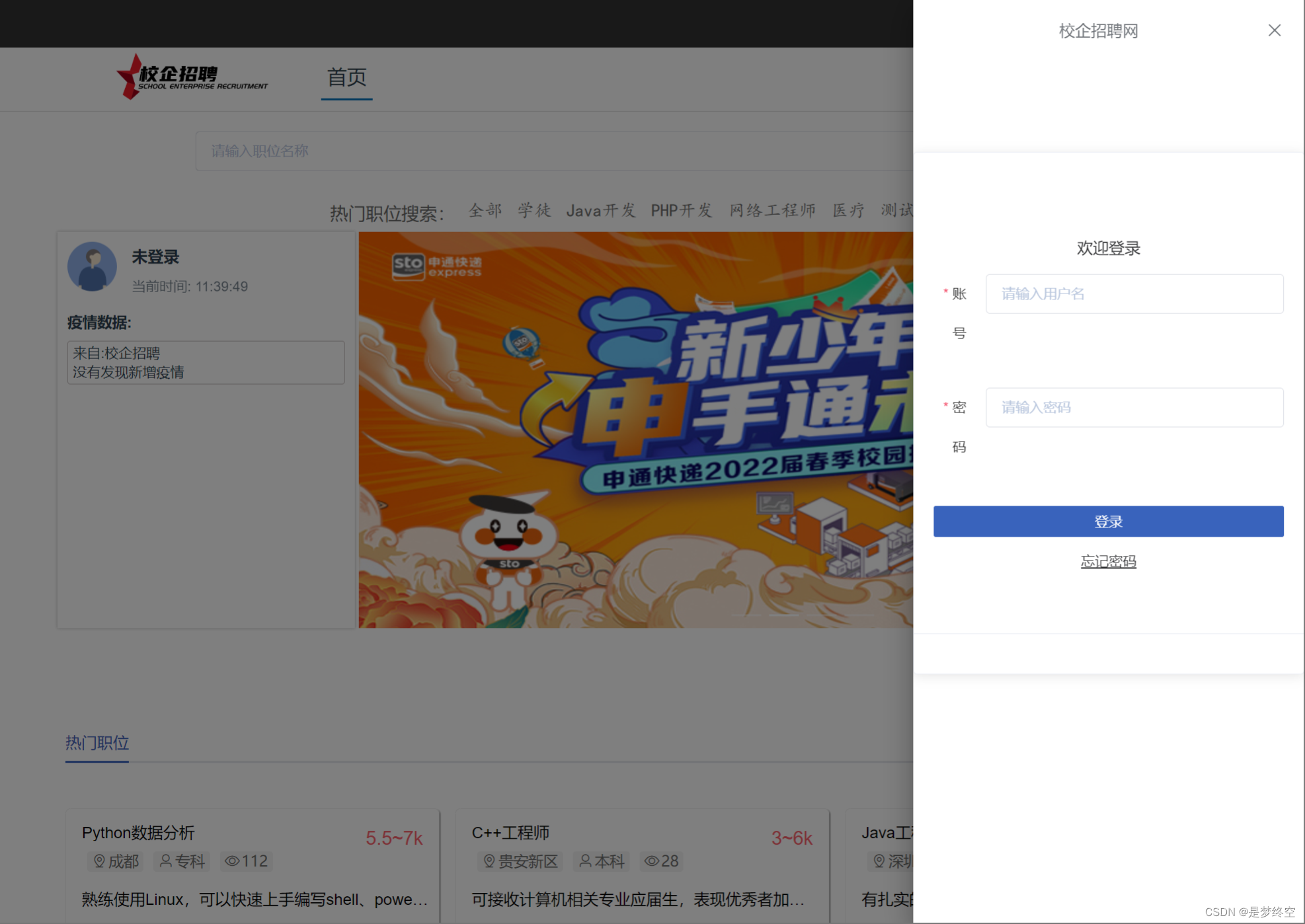Open the 忘记密码 link
Screen dimensions: 1305x924
coord(1108,561)
